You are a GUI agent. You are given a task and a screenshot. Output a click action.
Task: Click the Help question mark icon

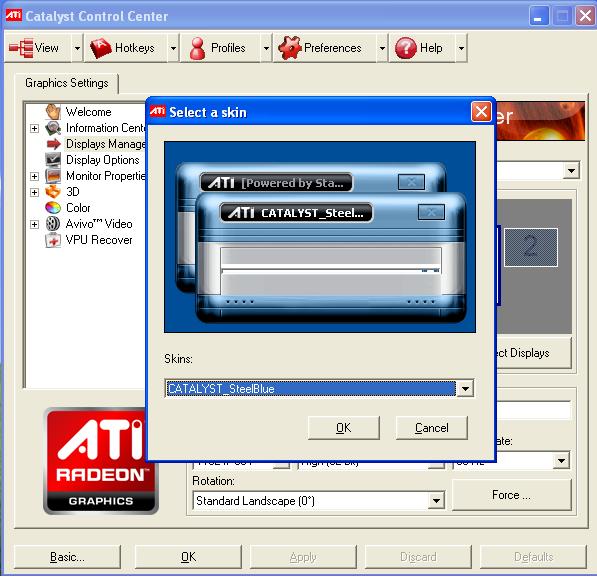tap(405, 48)
